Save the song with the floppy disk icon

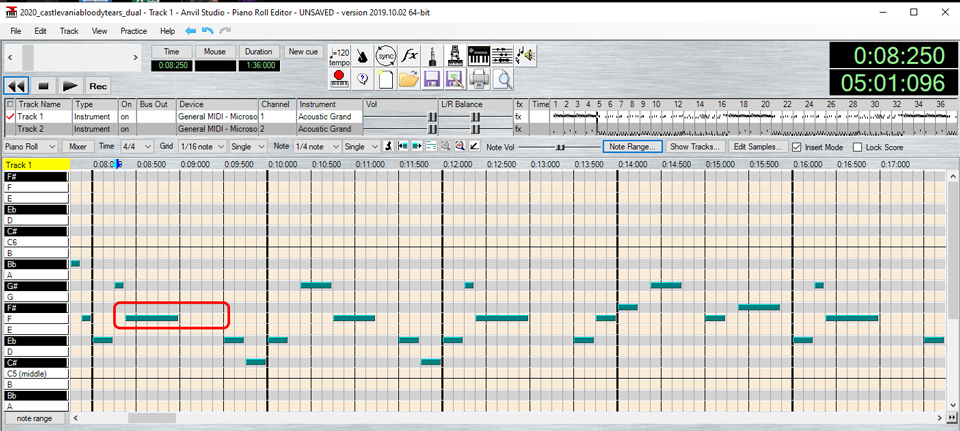click(x=432, y=79)
